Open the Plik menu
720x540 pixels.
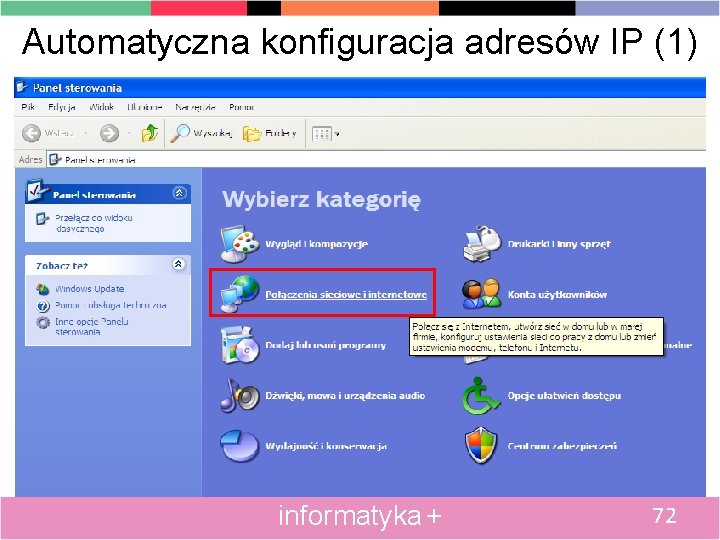(x=28, y=107)
